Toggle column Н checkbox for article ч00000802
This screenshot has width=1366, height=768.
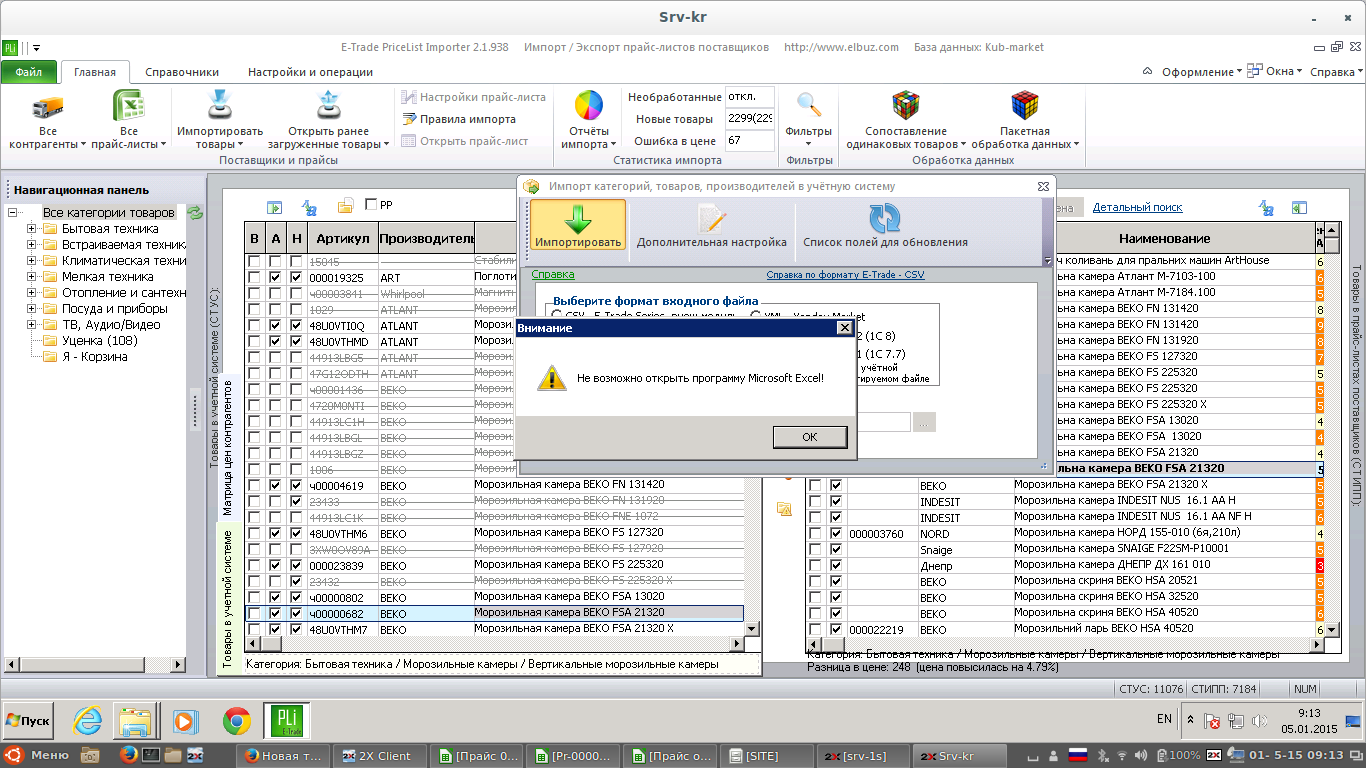pyautogui.click(x=296, y=597)
